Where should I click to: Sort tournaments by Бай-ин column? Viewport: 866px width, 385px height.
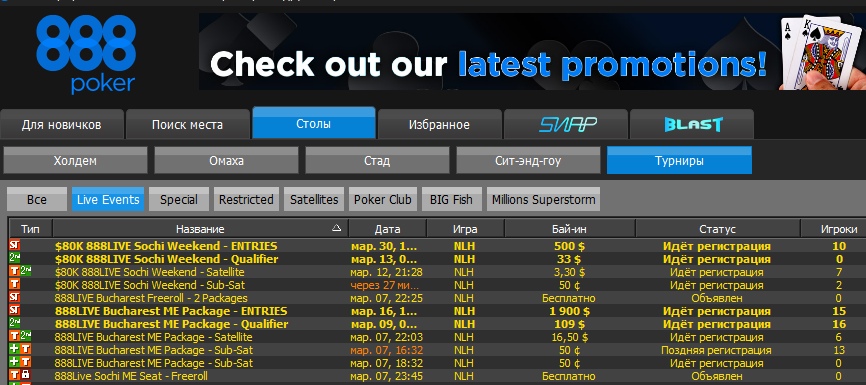(569, 229)
